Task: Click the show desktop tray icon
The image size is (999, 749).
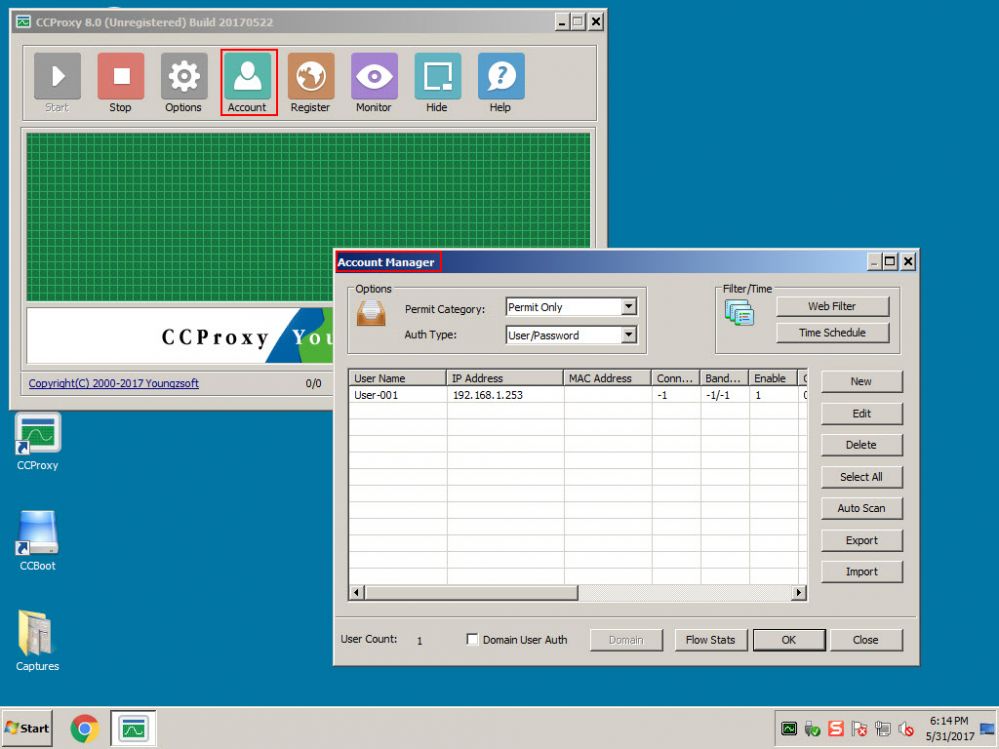Action: 988,729
